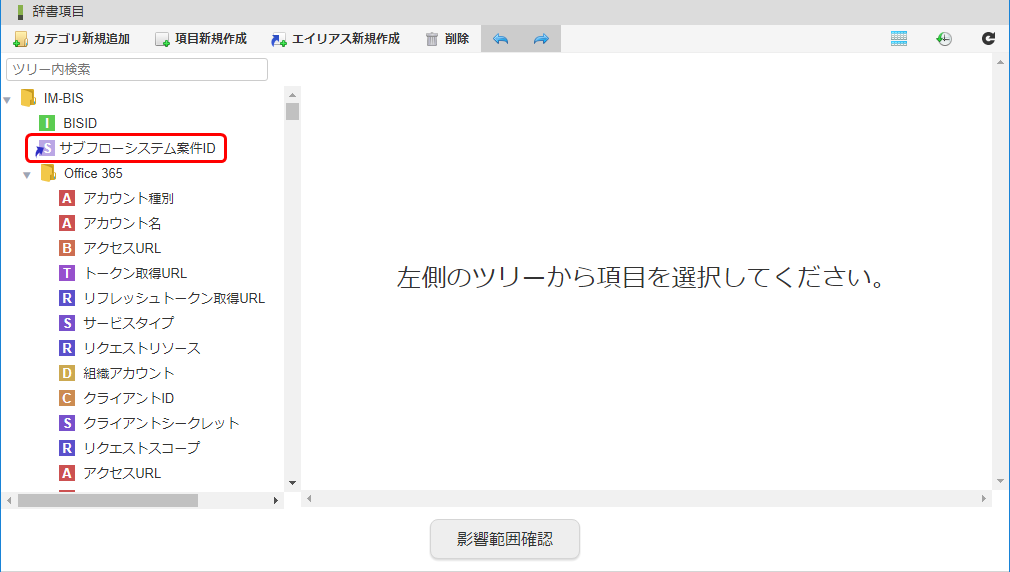Click the A icon next to アカウント種別
This screenshot has height=572, width=1010.
[x=67, y=198]
